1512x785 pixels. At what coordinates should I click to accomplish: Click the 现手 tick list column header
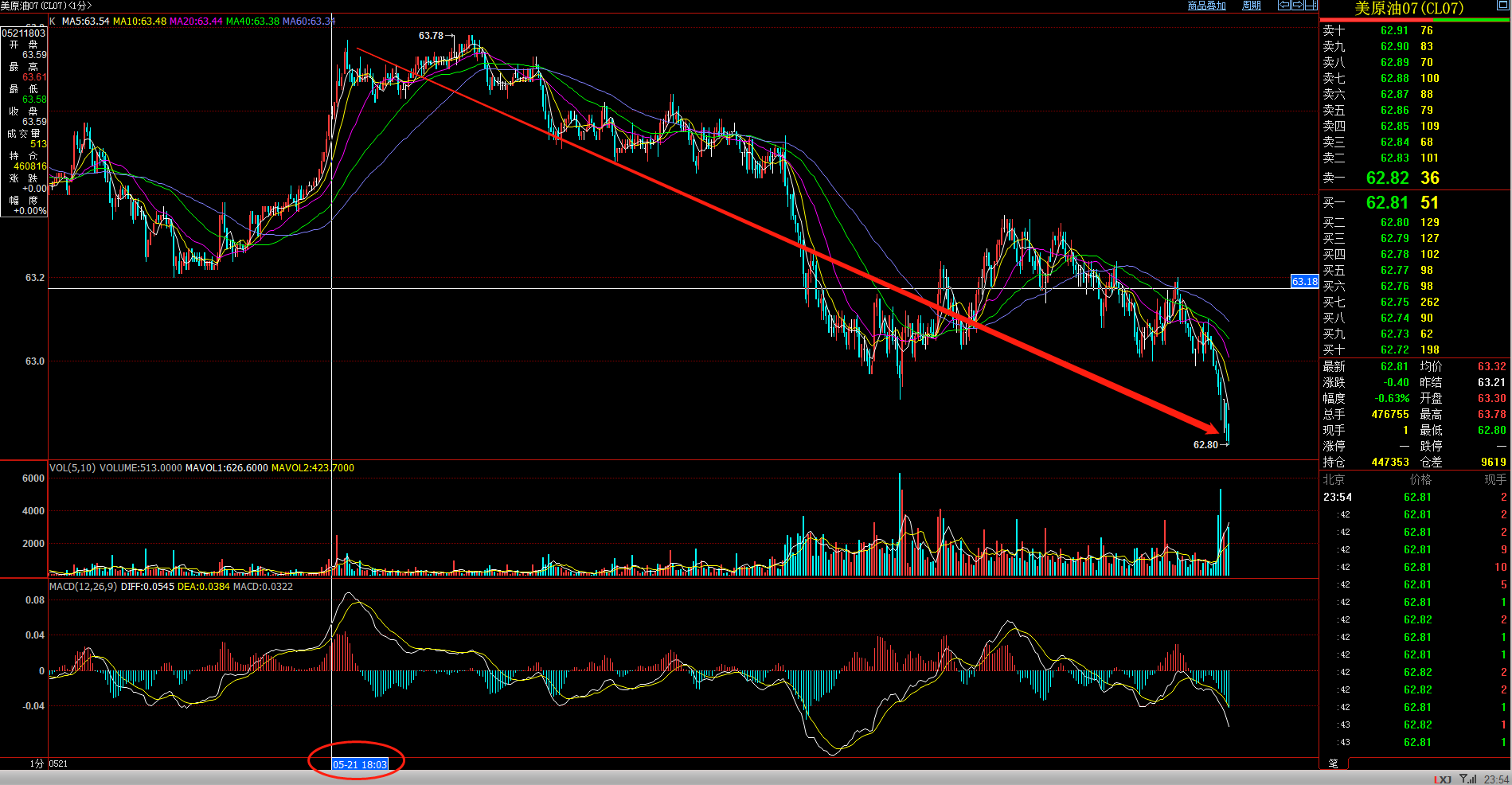coord(1495,480)
